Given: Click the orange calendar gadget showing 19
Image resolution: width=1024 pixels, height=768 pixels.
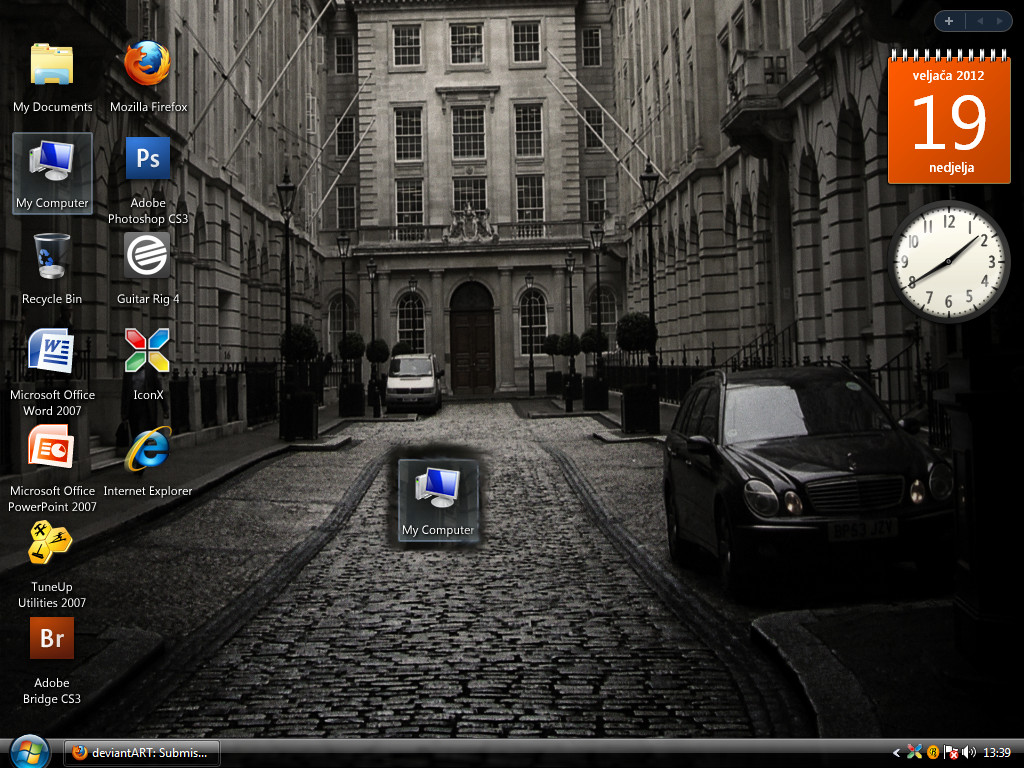Looking at the screenshot, I should pos(949,116).
